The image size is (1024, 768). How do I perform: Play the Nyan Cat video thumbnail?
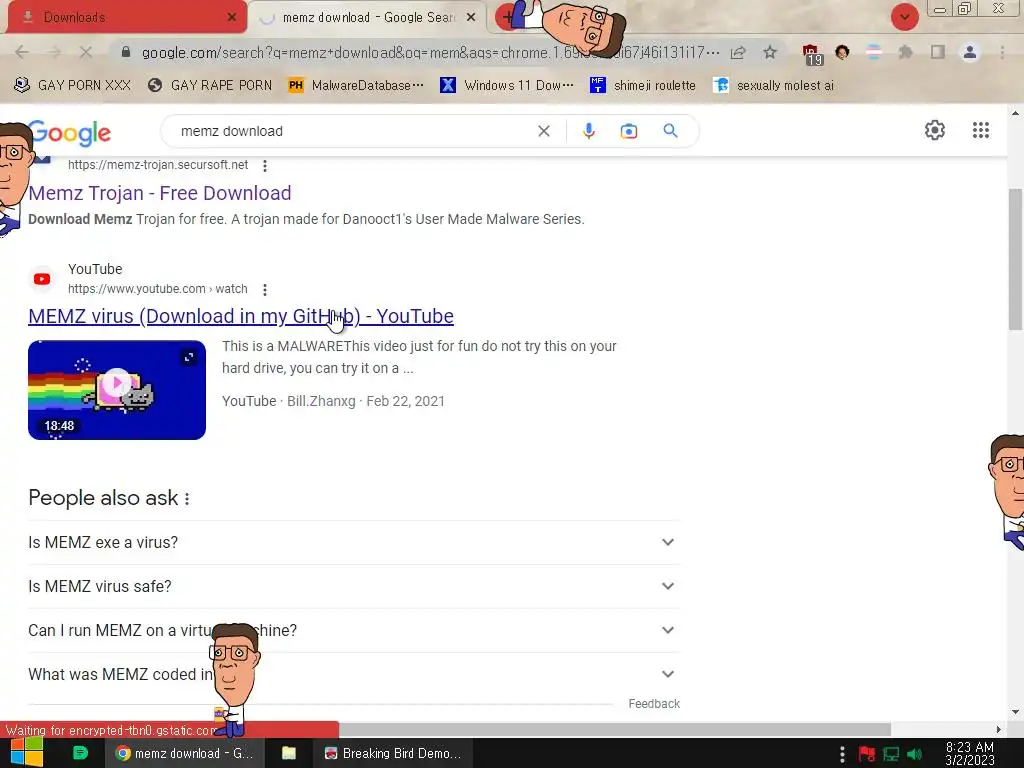coord(117,390)
